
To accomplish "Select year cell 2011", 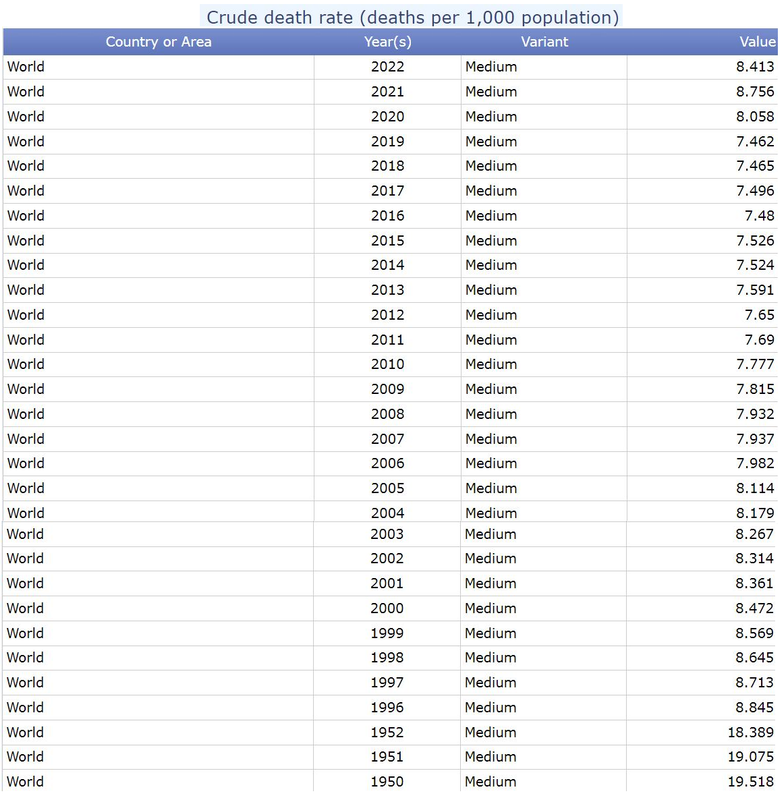I will 388,340.
